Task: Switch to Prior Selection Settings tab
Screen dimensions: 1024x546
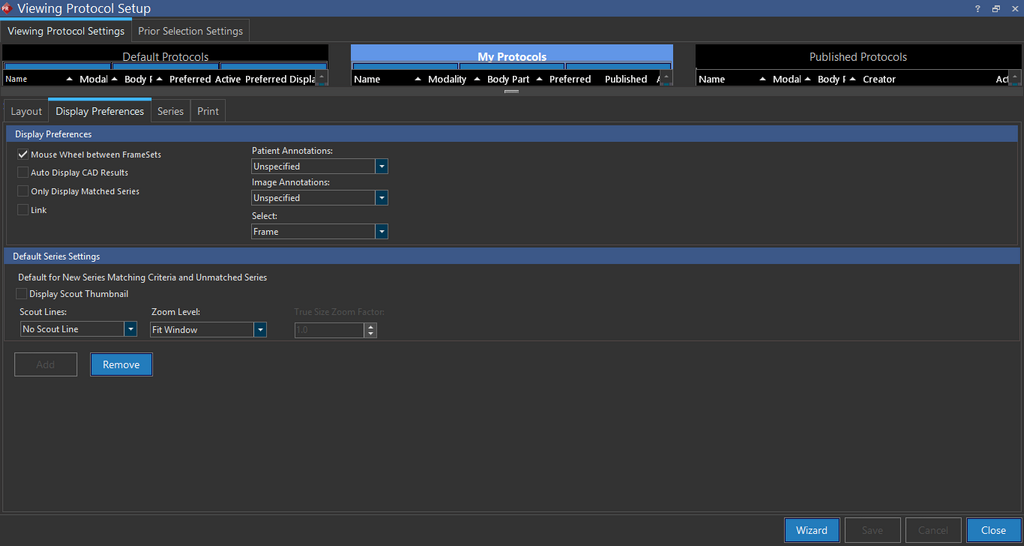Action: click(190, 31)
